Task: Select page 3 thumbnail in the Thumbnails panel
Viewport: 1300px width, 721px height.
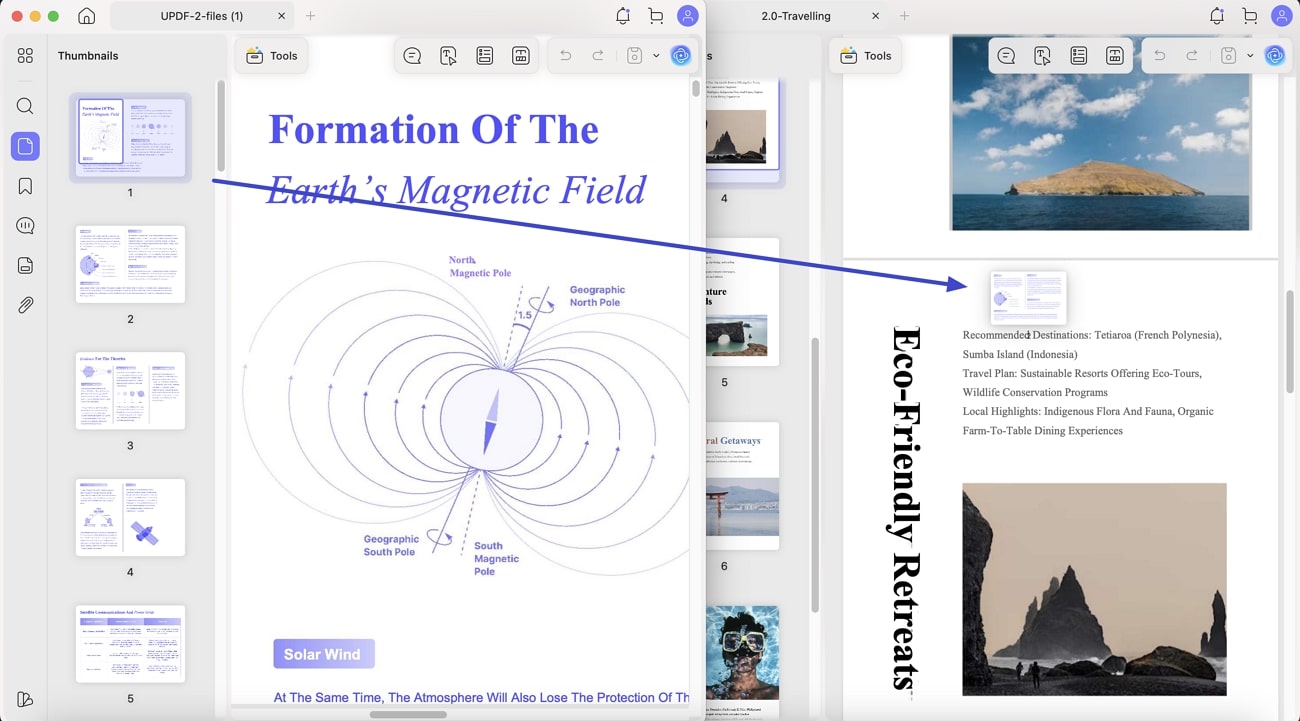Action: (x=130, y=391)
